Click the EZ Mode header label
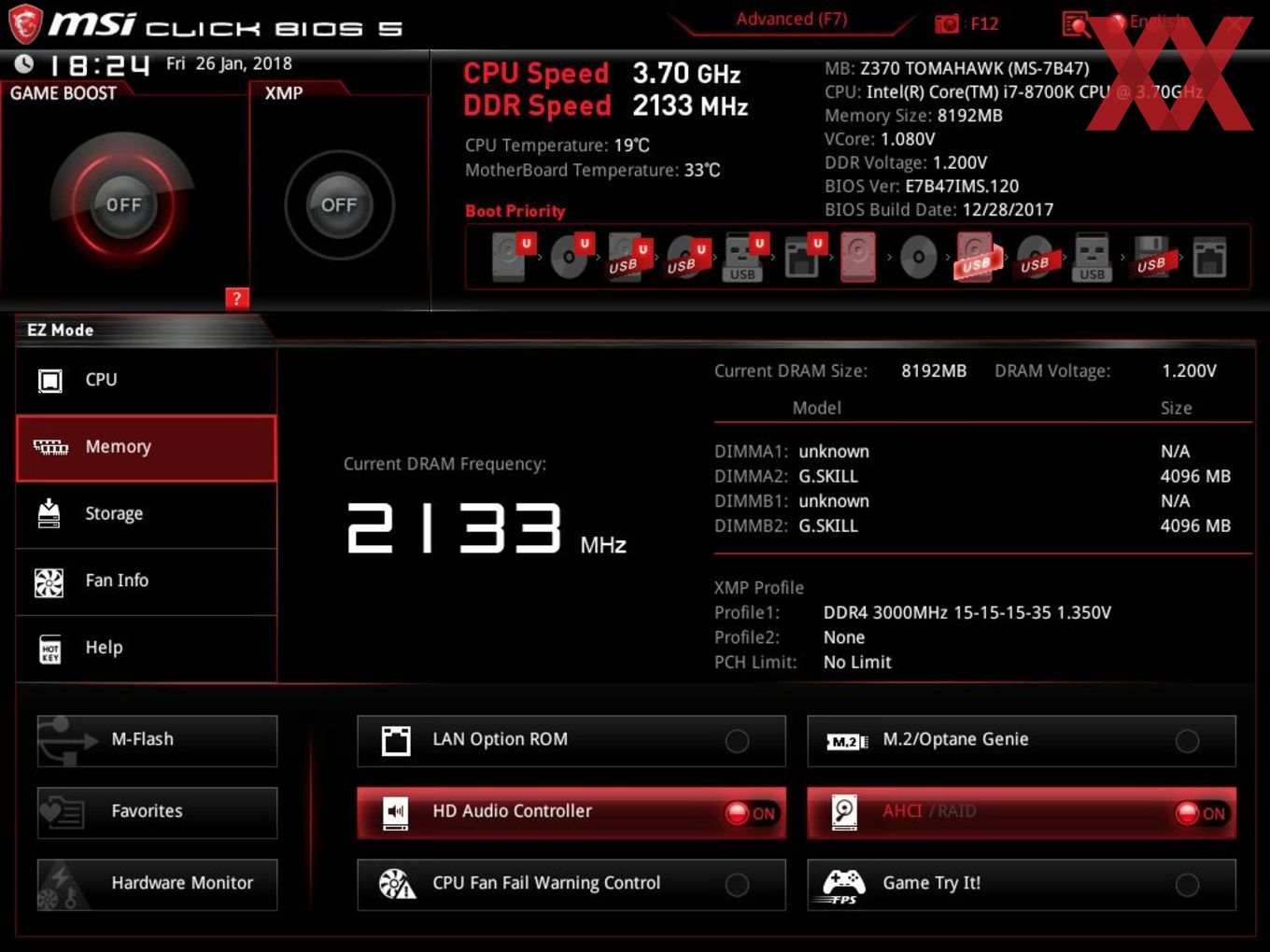This screenshot has height=952, width=1270. point(60,330)
